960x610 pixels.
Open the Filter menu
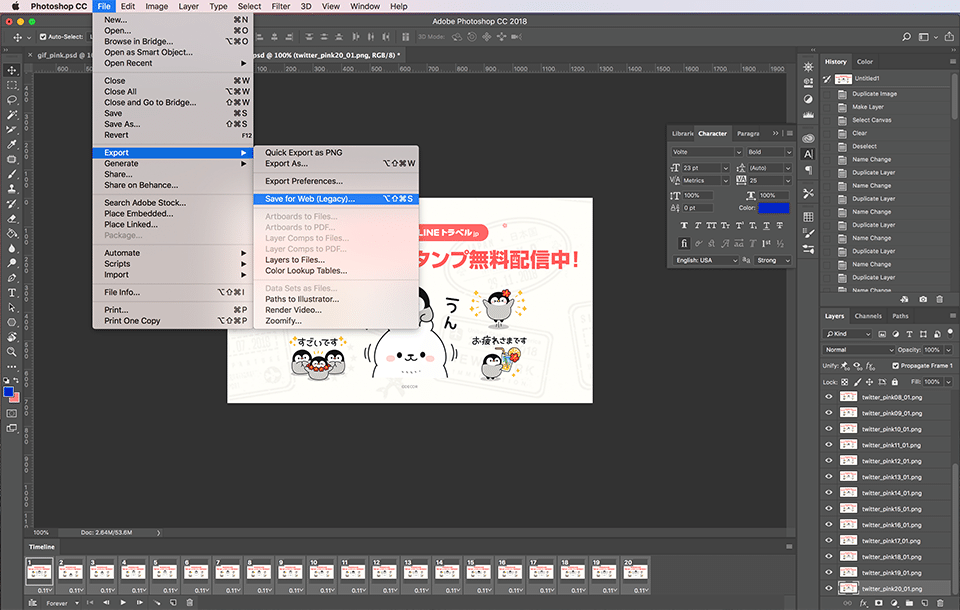(x=280, y=6)
